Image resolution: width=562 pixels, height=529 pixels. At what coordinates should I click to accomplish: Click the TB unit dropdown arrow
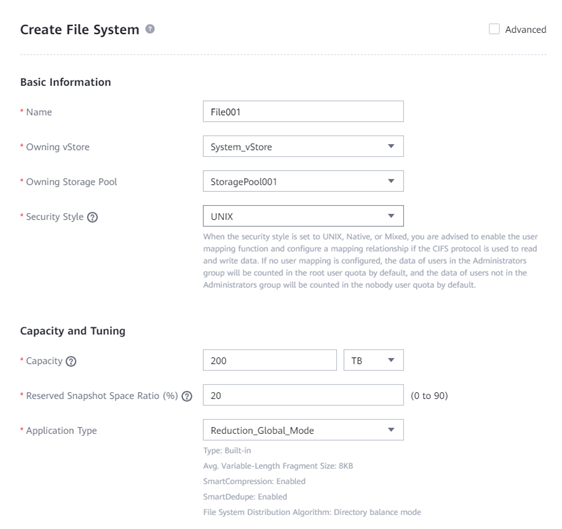391,360
